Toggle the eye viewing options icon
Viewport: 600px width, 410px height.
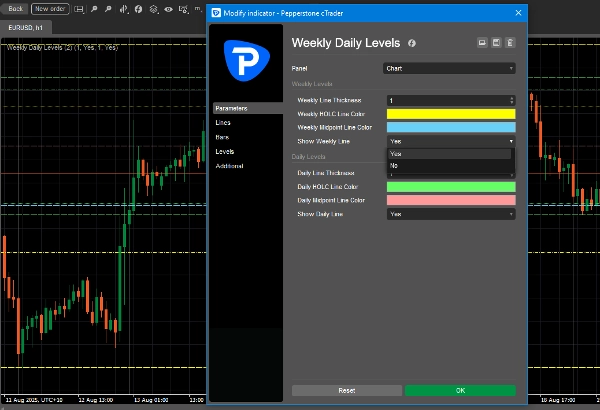[x=168, y=9]
